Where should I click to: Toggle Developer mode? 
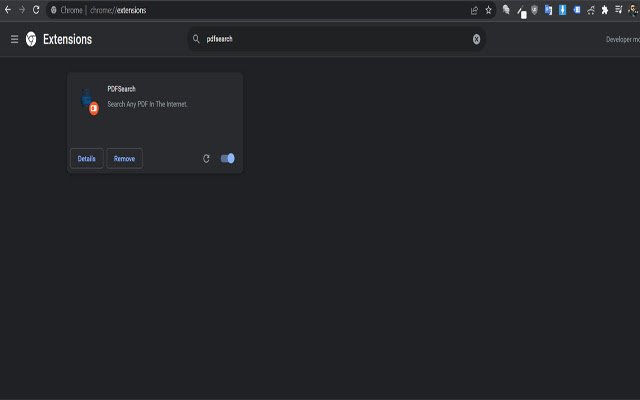point(622,40)
